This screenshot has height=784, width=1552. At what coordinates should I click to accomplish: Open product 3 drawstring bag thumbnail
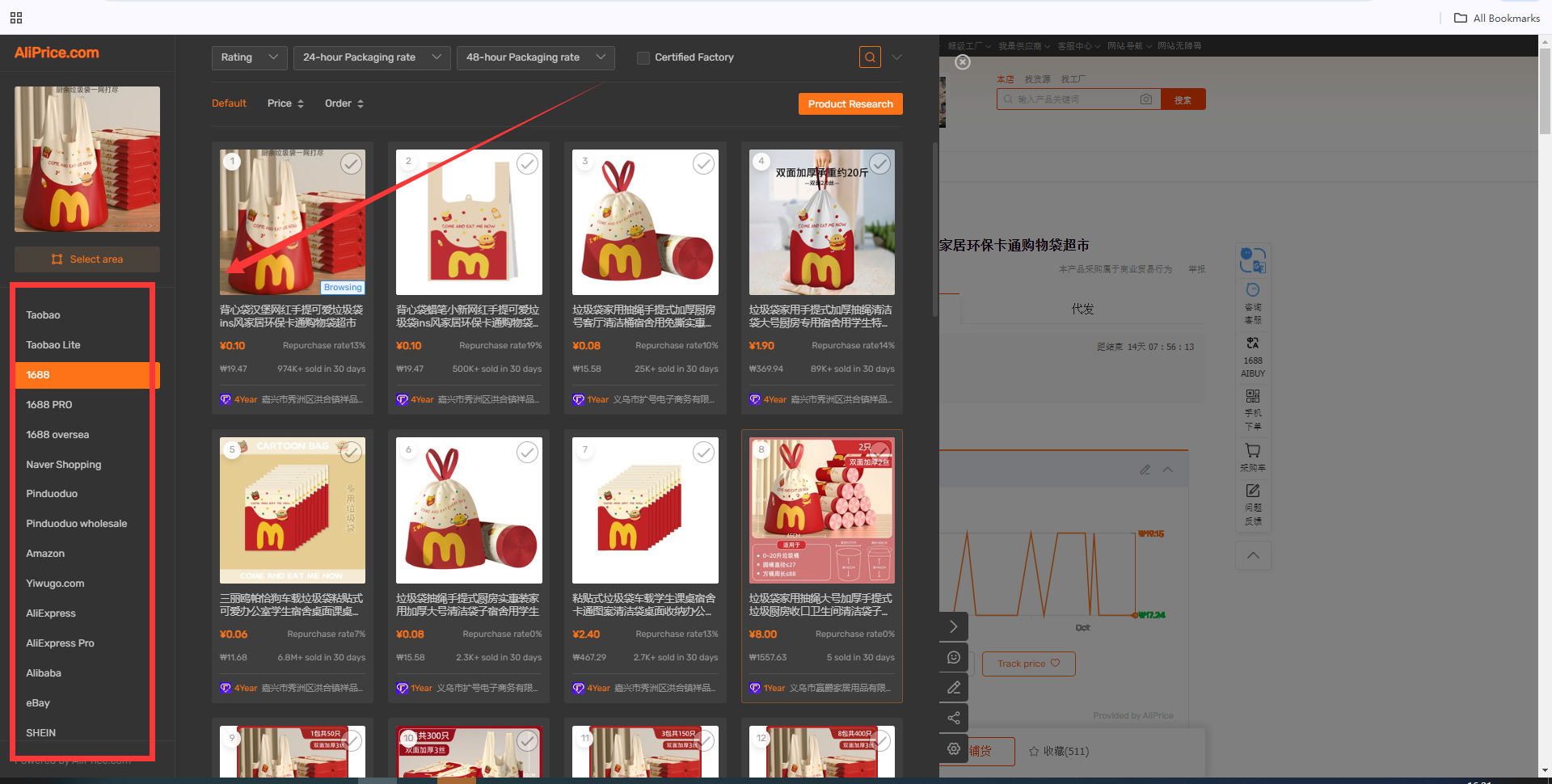click(x=645, y=222)
